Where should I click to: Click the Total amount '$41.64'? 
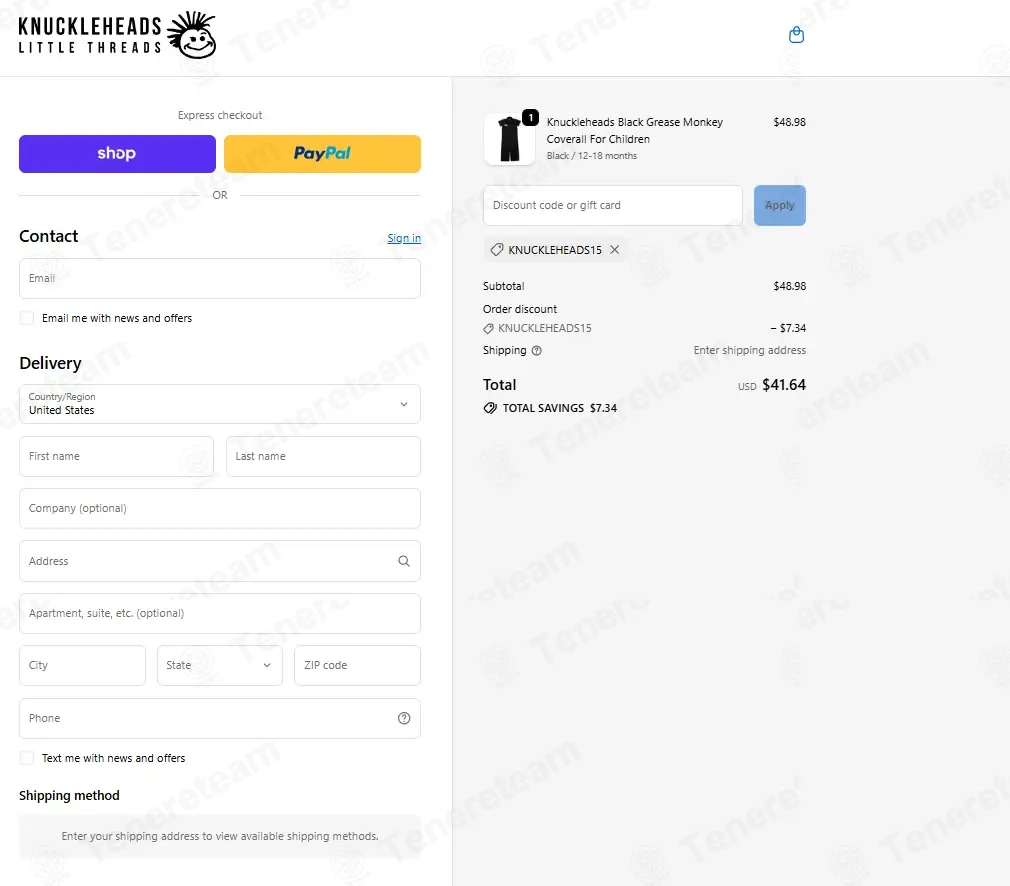pyautogui.click(x=784, y=385)
